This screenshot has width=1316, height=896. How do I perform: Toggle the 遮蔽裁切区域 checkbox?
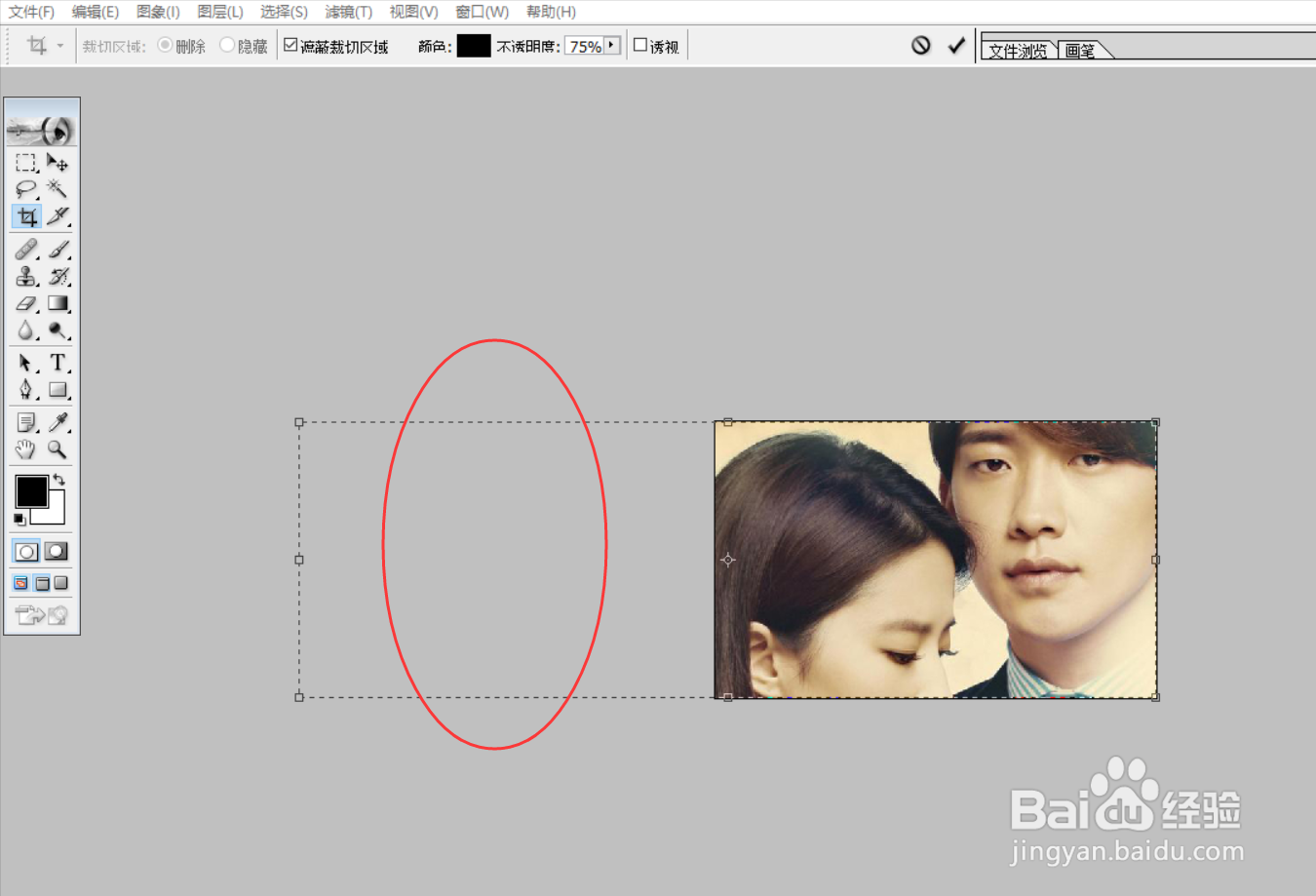point(290,45)
